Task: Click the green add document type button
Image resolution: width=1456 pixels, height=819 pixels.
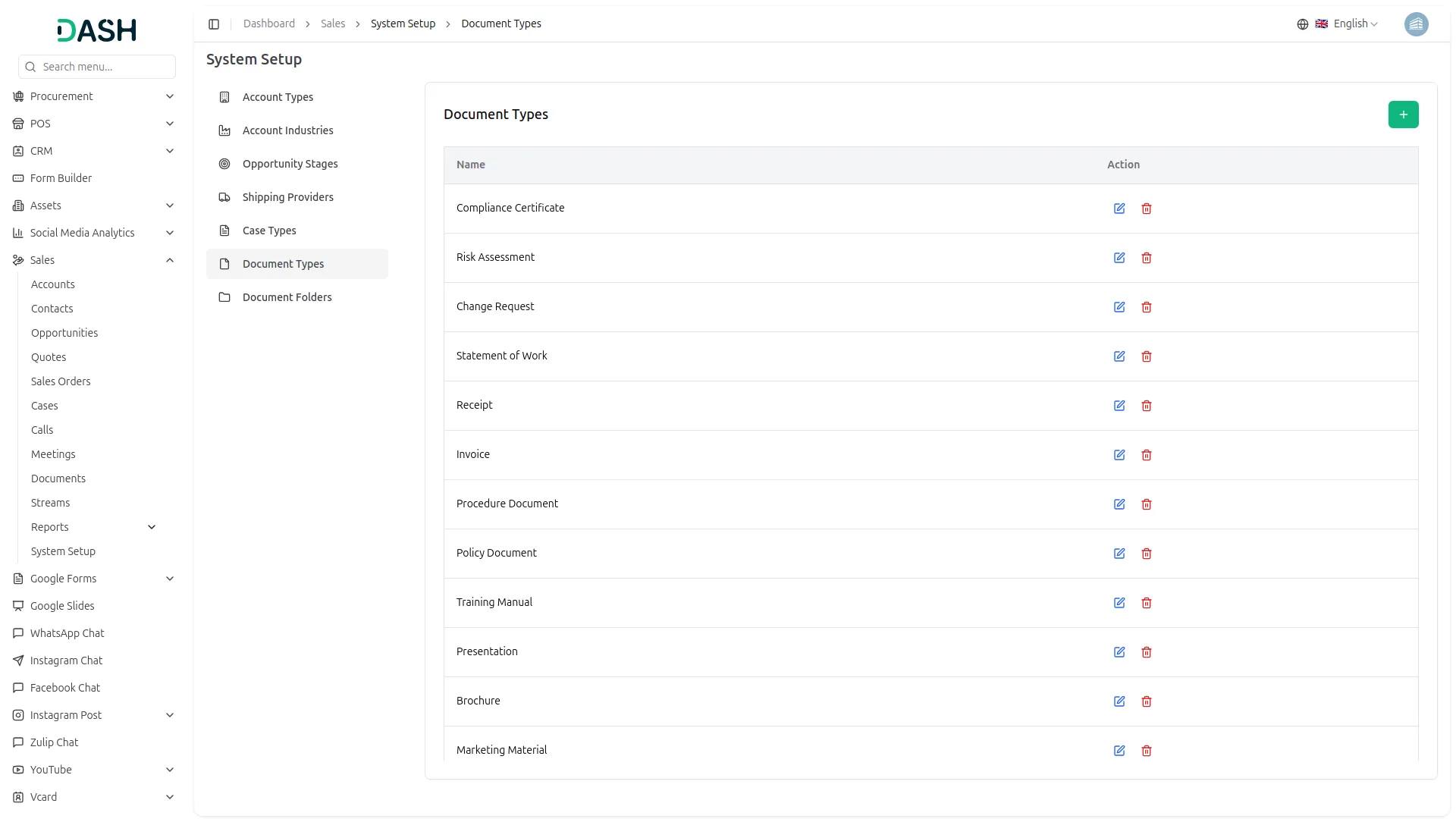Action: pyautogui.click(x=1403, y=115)
